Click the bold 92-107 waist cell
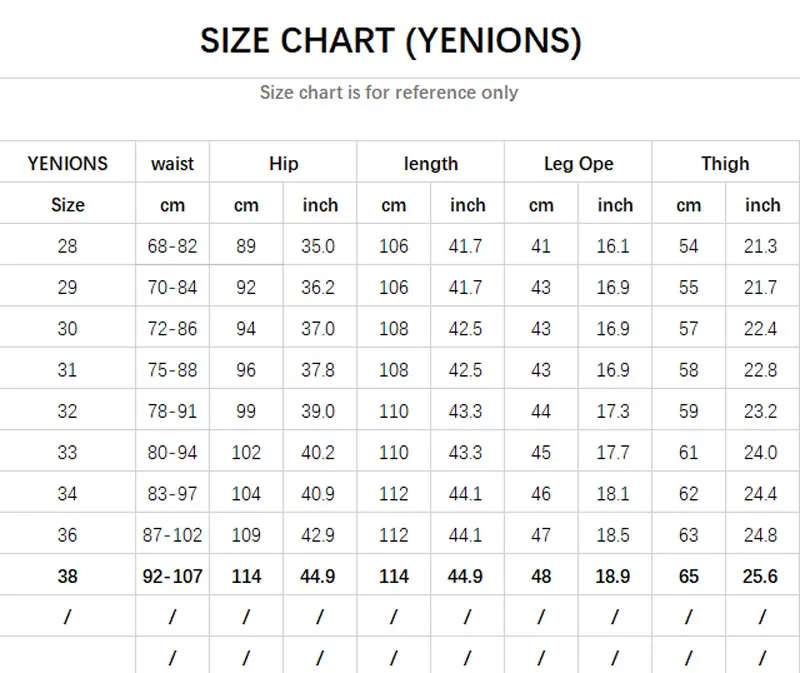Viewport: 800px width, 673px height. coord(172,576)
